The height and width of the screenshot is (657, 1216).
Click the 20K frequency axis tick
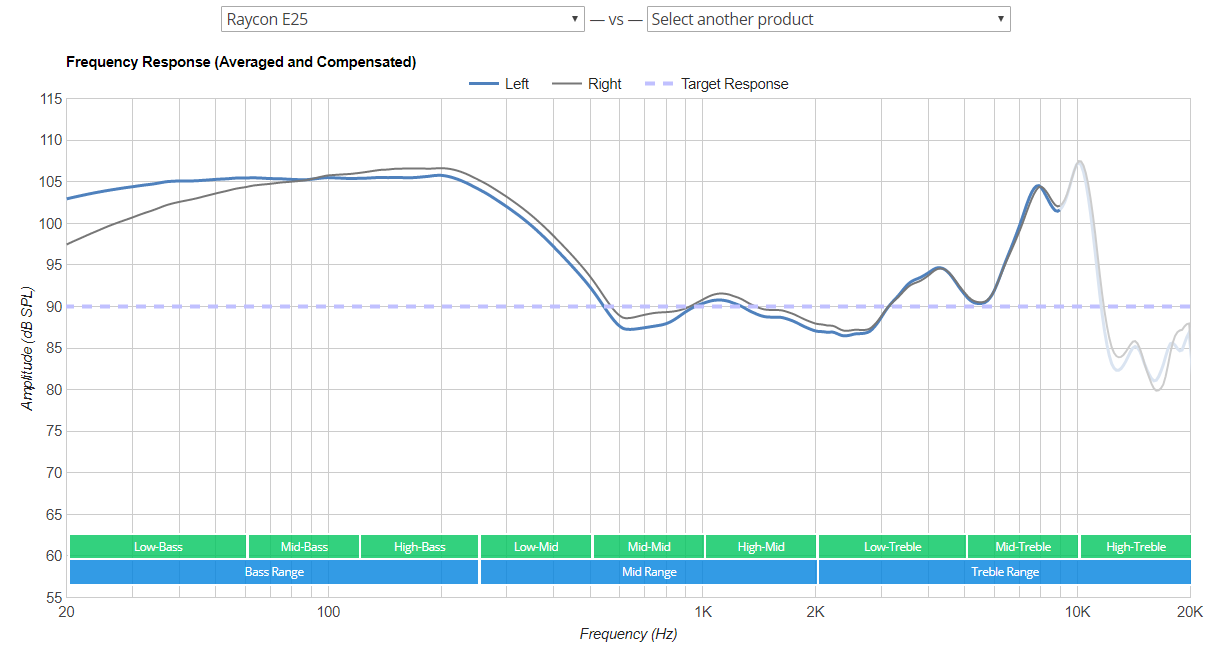1189,612
